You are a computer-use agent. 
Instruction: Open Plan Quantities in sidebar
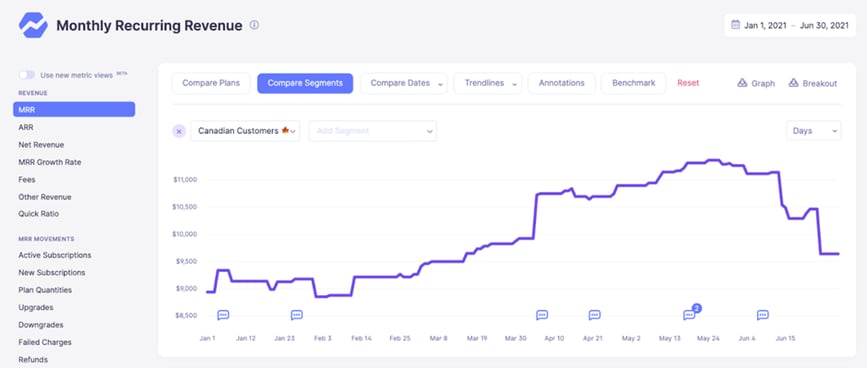[45, 290]
